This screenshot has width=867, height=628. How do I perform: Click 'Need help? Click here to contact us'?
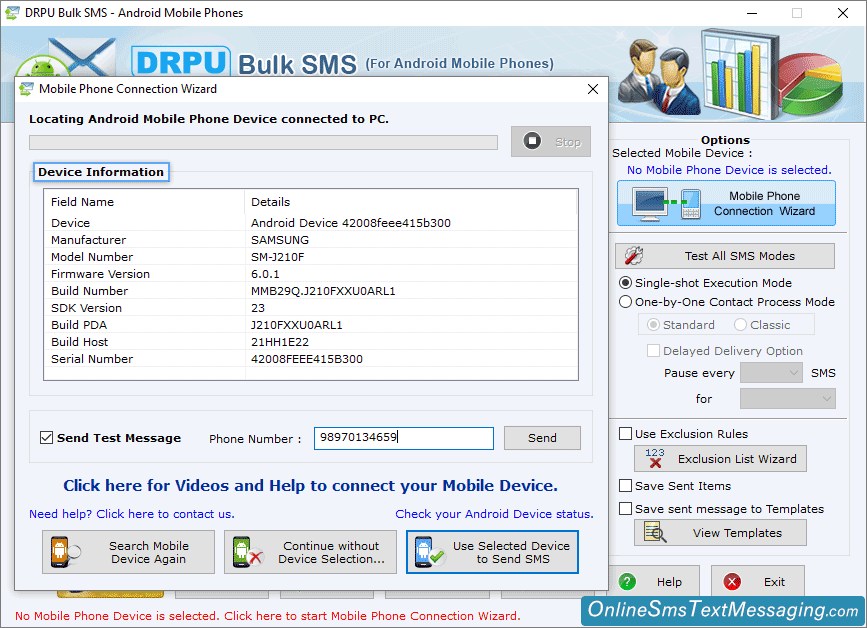132,514
